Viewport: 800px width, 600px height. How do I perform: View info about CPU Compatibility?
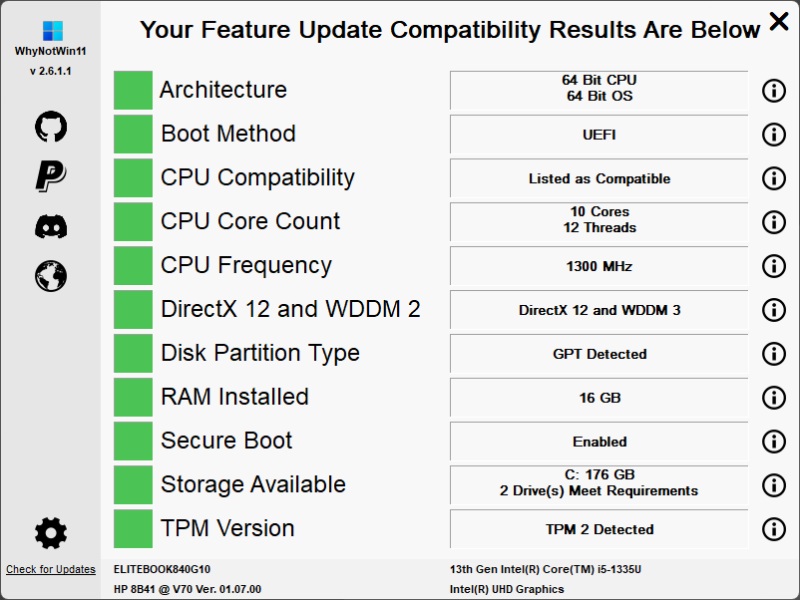pyautogui.click(x=774, y=178)
